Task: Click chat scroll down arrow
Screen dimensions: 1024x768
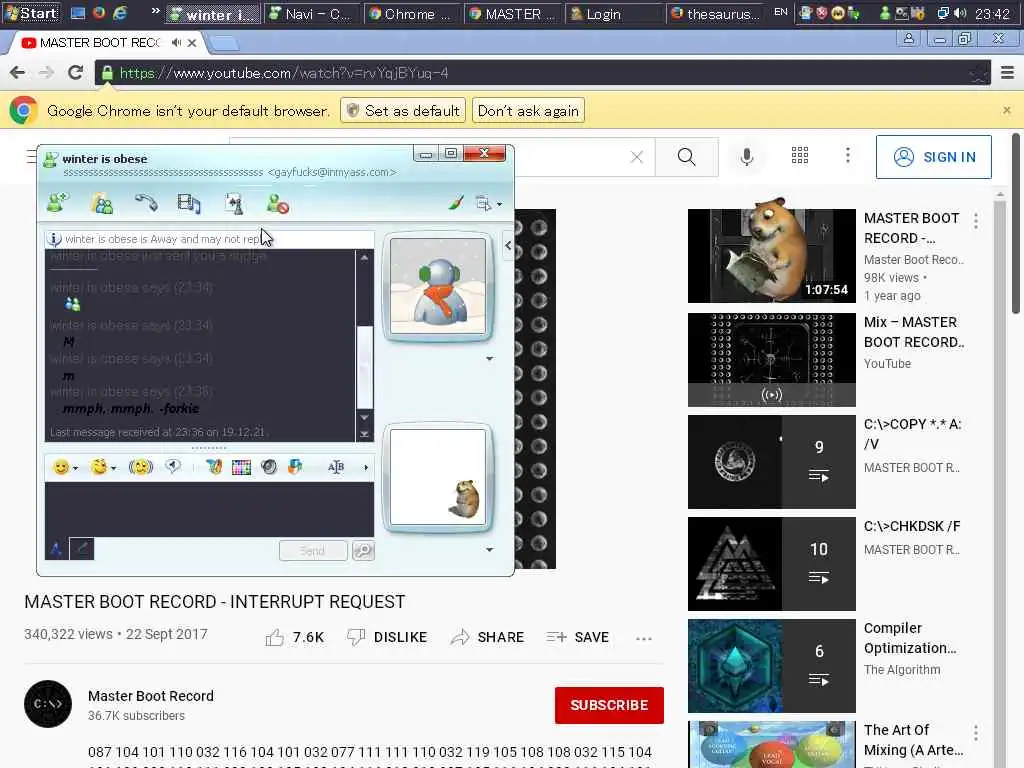Action: [x=364, y=417]
